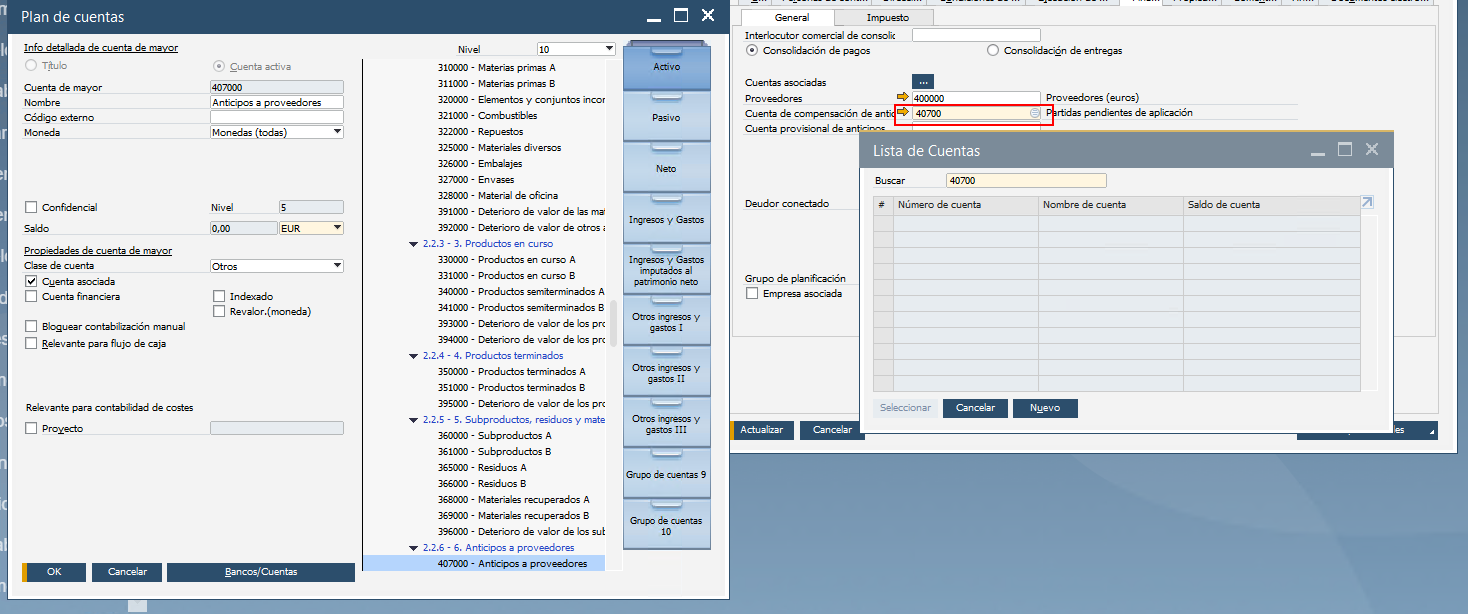
Task: Click the orange link arrow beside Proveedores
Action: pos(903,98)
